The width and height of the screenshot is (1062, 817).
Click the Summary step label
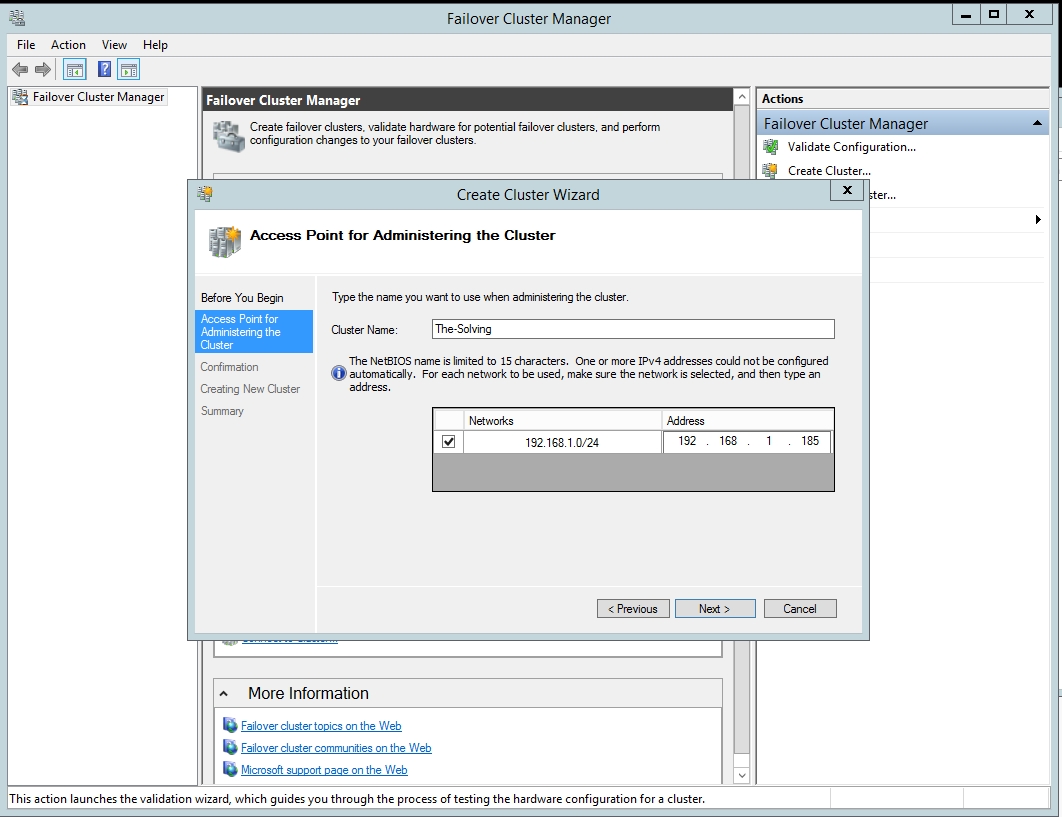pos(221,411)
